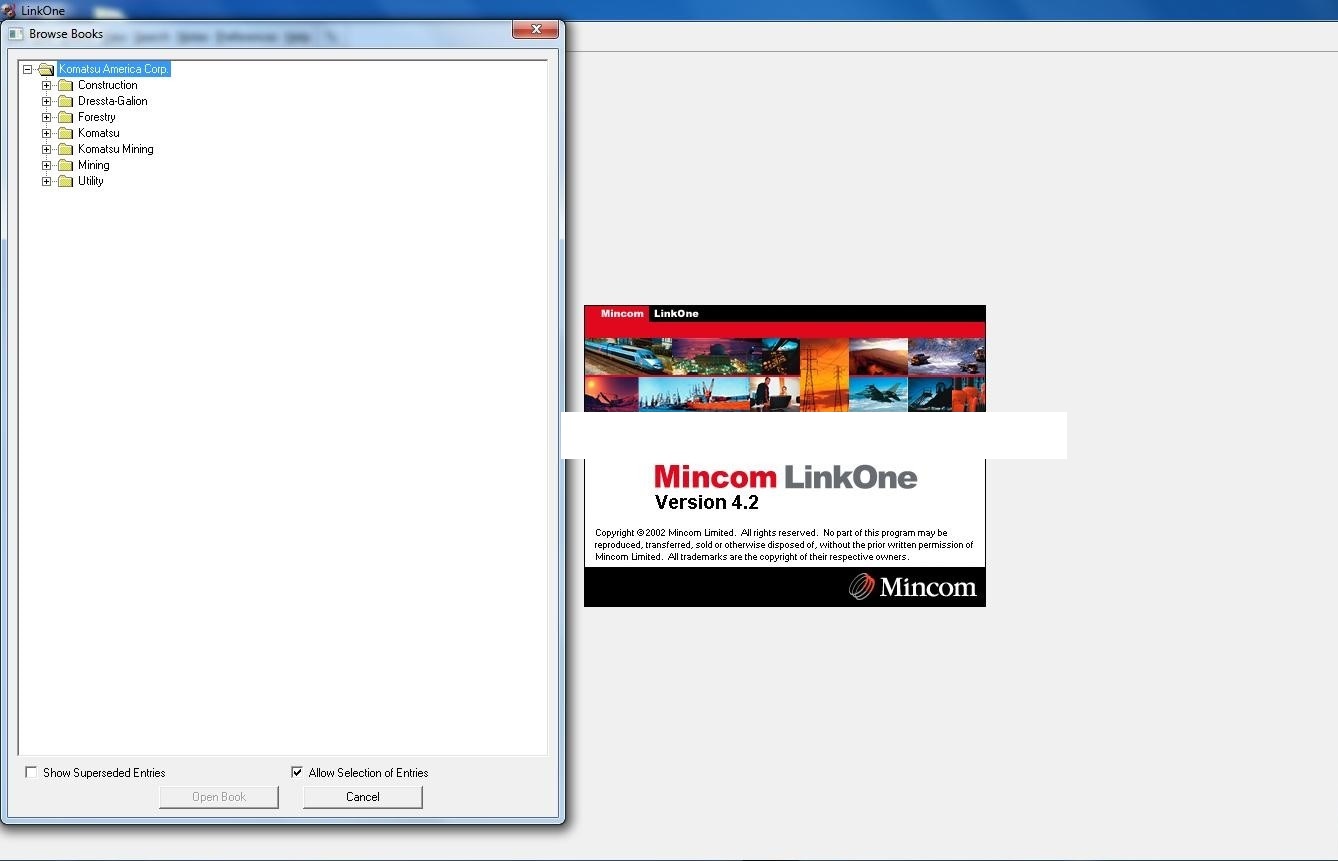
Task: Click the Komatsu America Corp. open folder icon
Action: pos(46,69)
